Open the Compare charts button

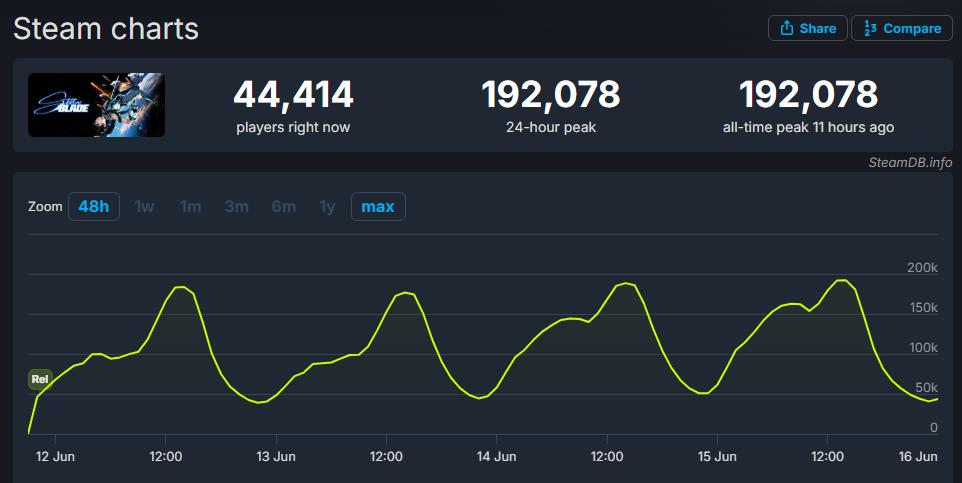click(x=901, y=28)
